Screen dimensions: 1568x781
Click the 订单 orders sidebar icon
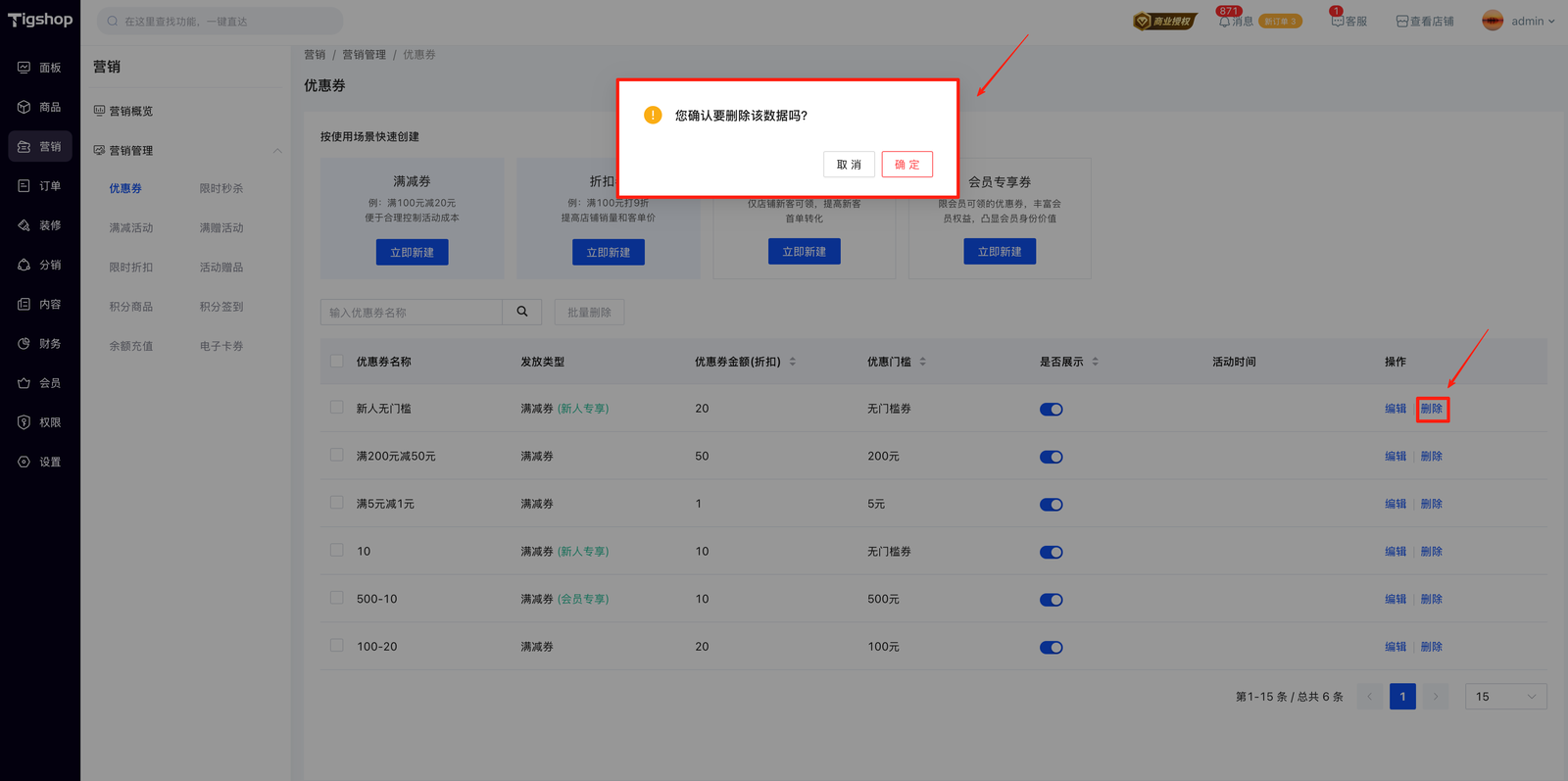[24, 186]
